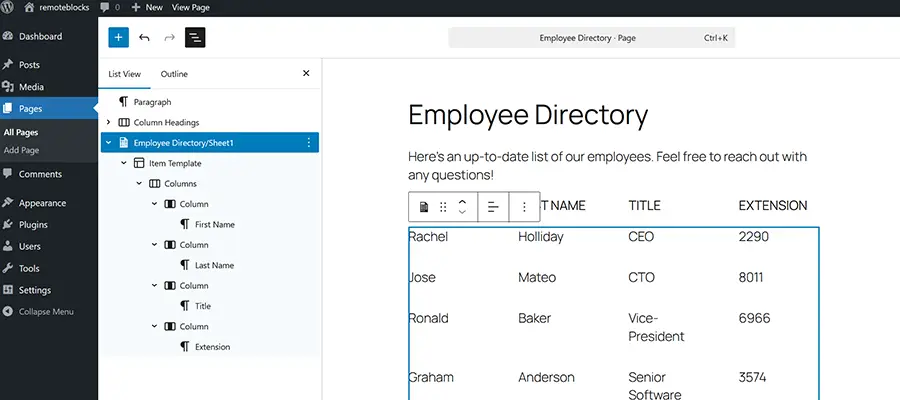The image size is (900, 400).
Task: Switch to the Outline tab
Action: 174,74
